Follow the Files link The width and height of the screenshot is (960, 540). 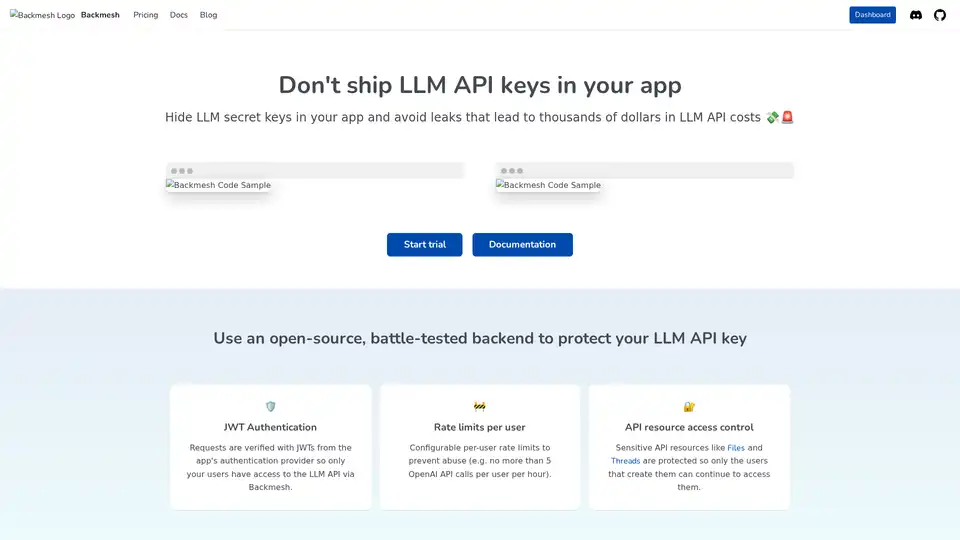coord(736,448)
